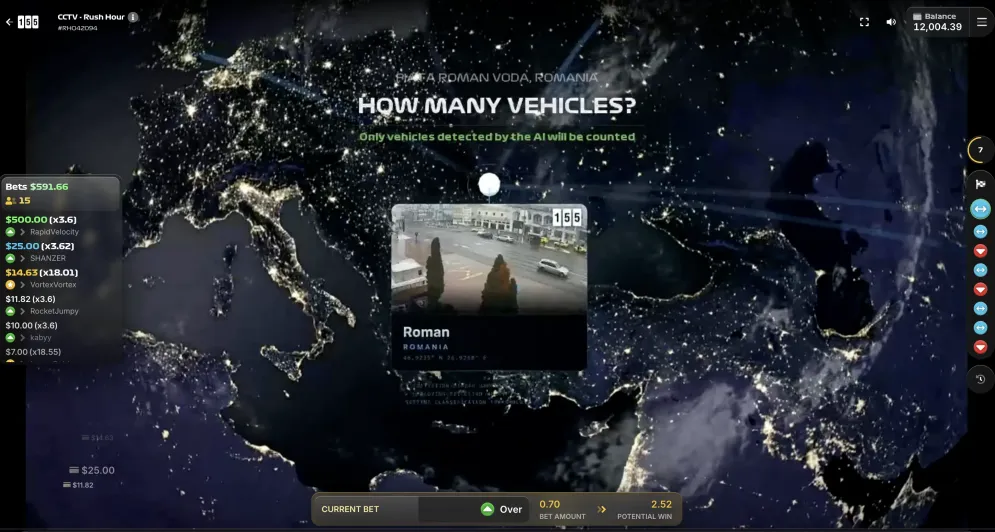Click the $7.00 (x18.55) bet amount

tap(33, 352)
